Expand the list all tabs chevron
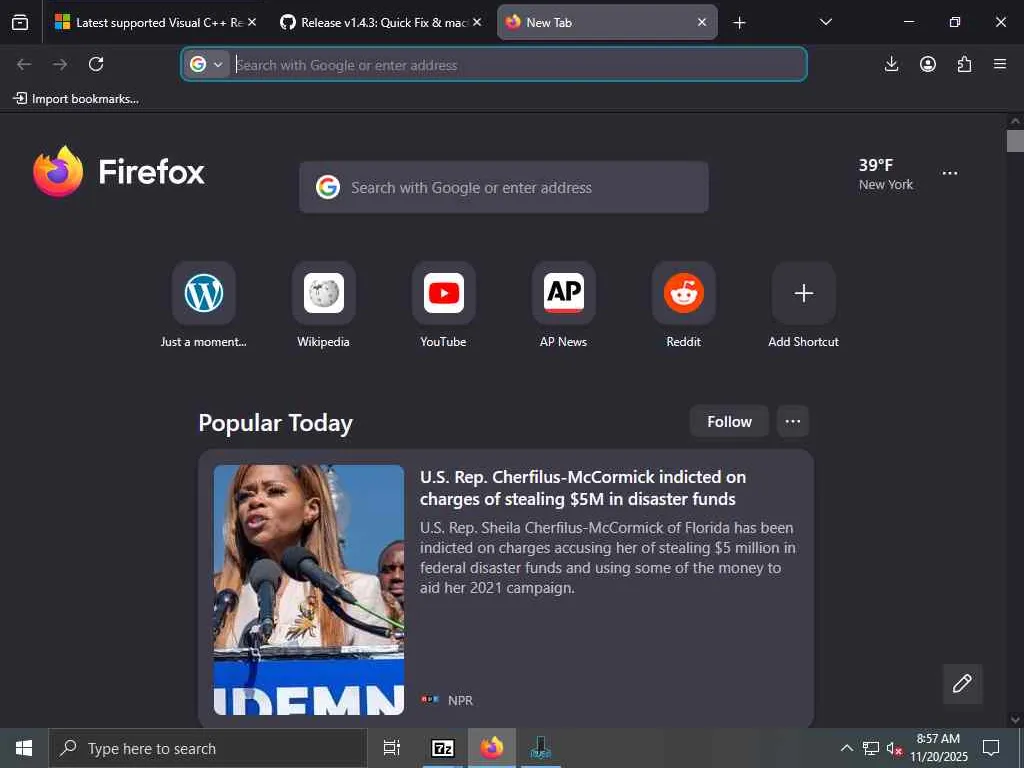1024x768 pixels. tap(825, 22)
